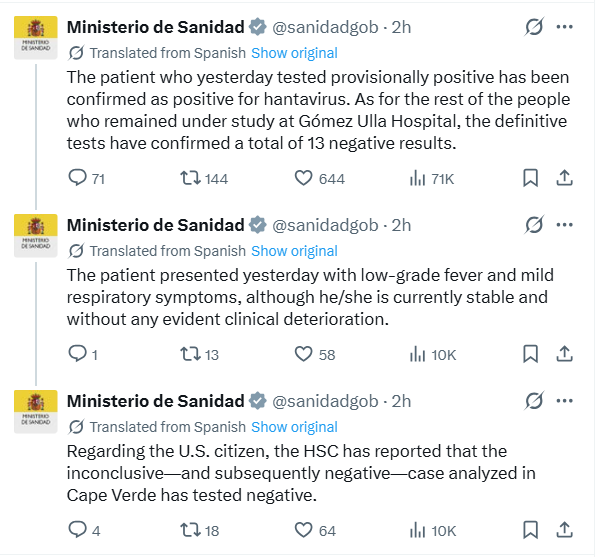This screenshot has width=603, height=557.
Task: Open the more options menu on second tweet
Action: tap(564, 225)
